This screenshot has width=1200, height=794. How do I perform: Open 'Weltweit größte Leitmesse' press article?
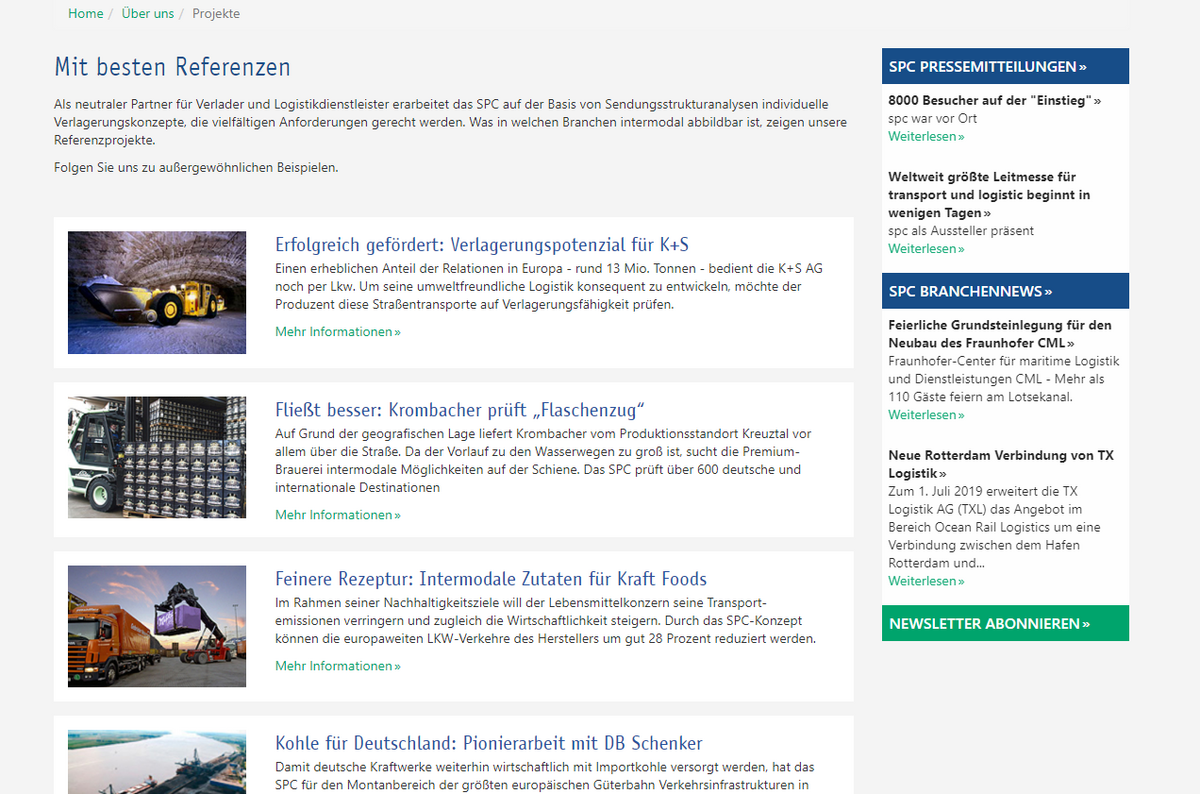coord(989,195)
